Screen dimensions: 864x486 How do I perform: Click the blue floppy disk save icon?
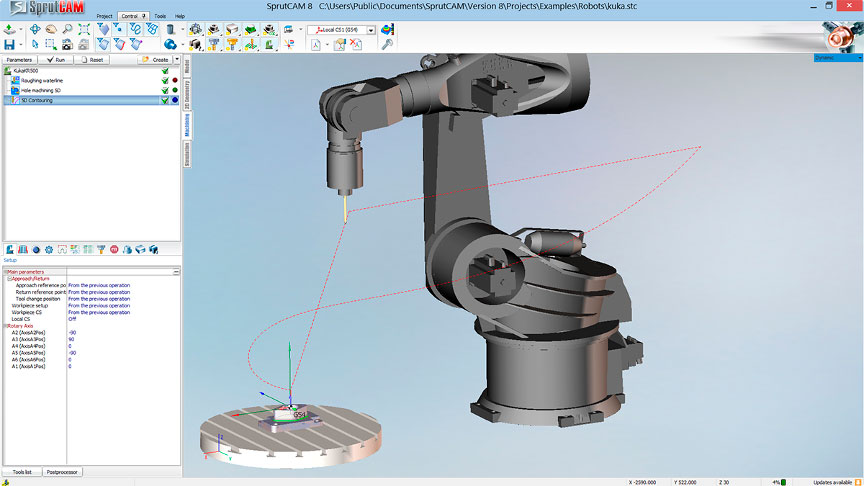coord(9,45)
